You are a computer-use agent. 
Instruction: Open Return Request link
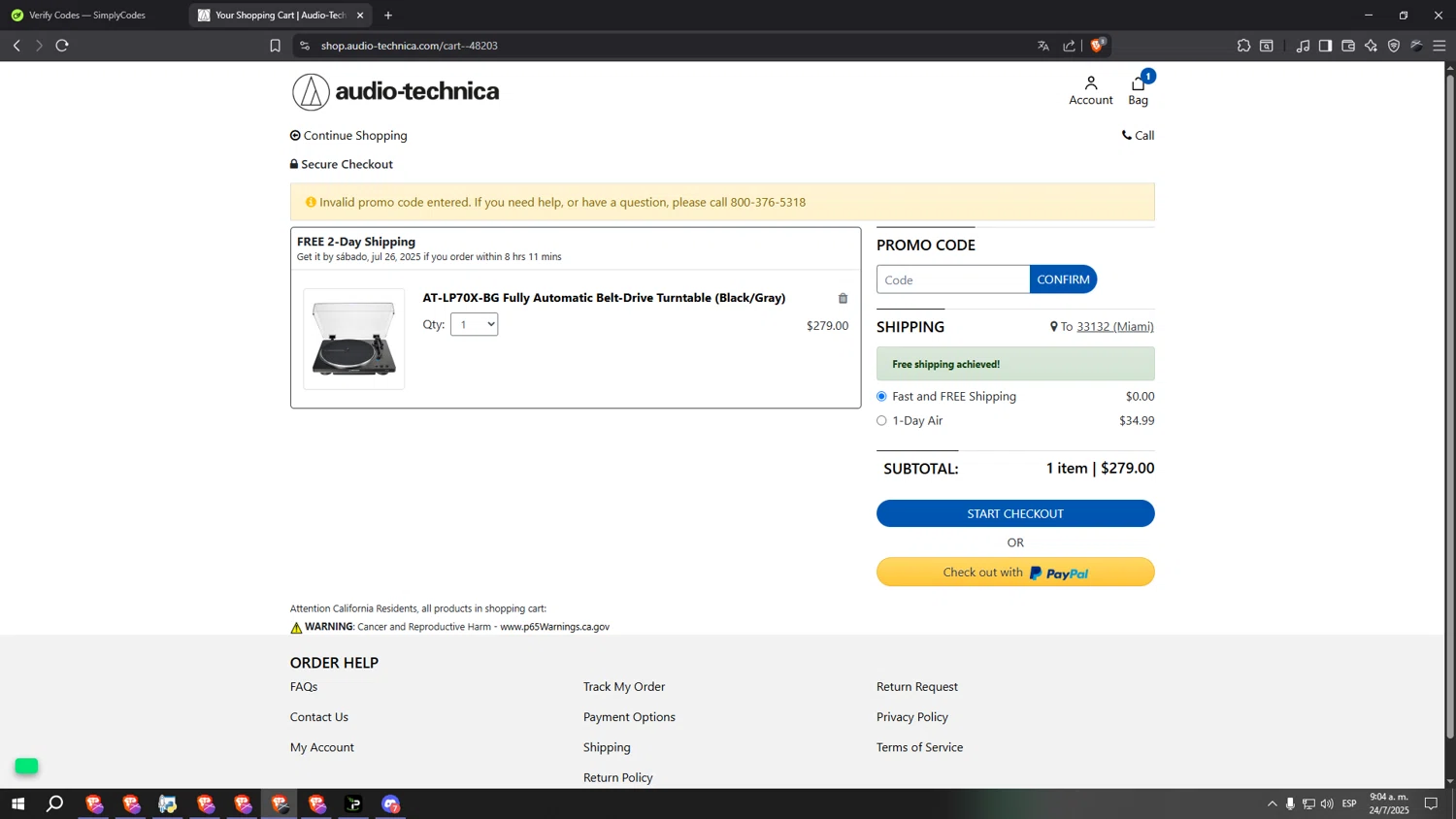[x=917, y=687]
